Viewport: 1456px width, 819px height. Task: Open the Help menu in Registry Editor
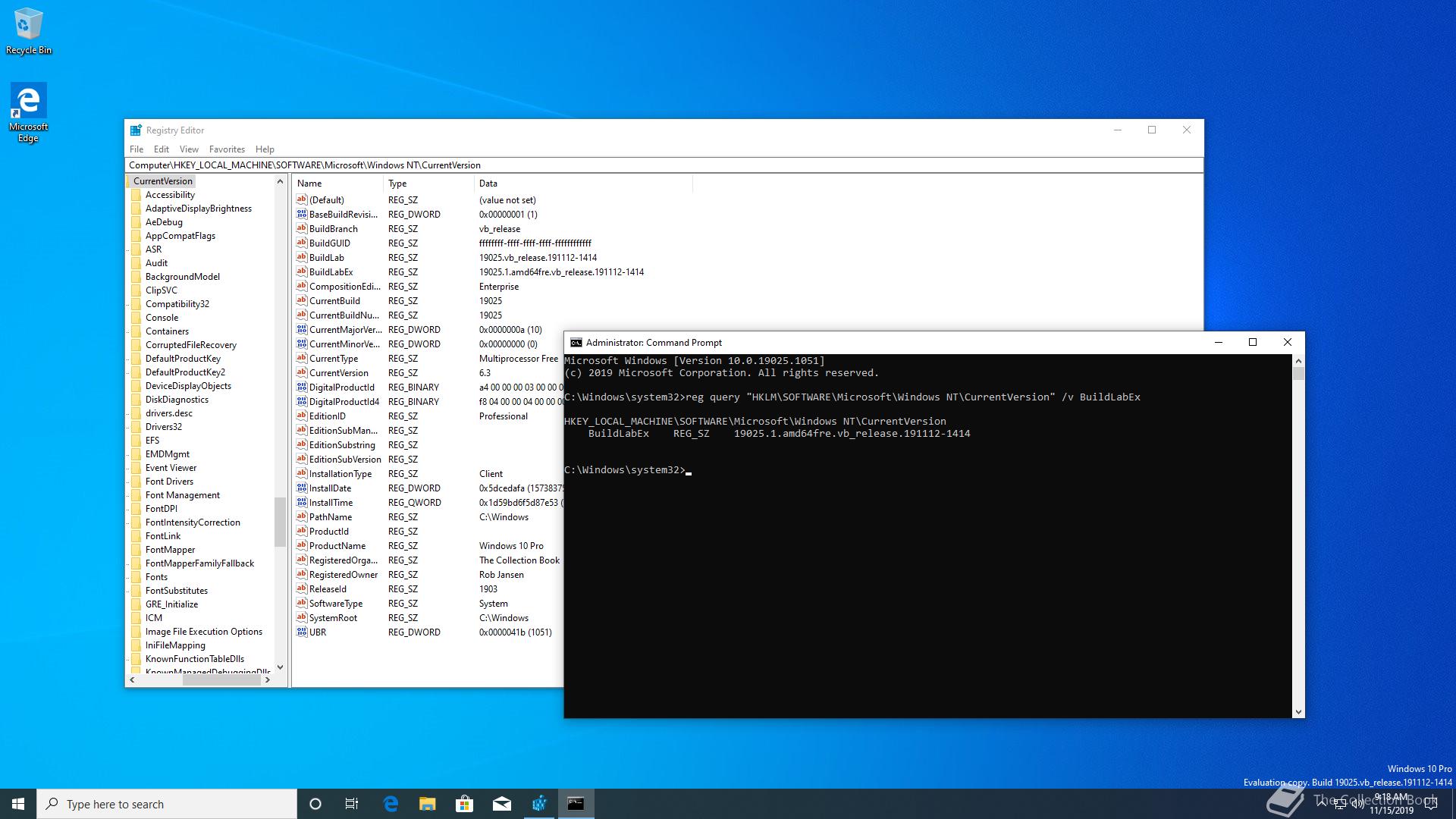pos(265,149)
